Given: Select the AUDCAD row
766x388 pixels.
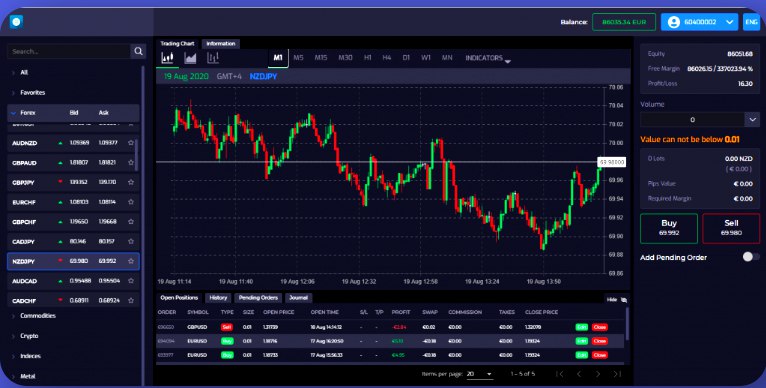Looking at the screenshot, I should point(73,280).
